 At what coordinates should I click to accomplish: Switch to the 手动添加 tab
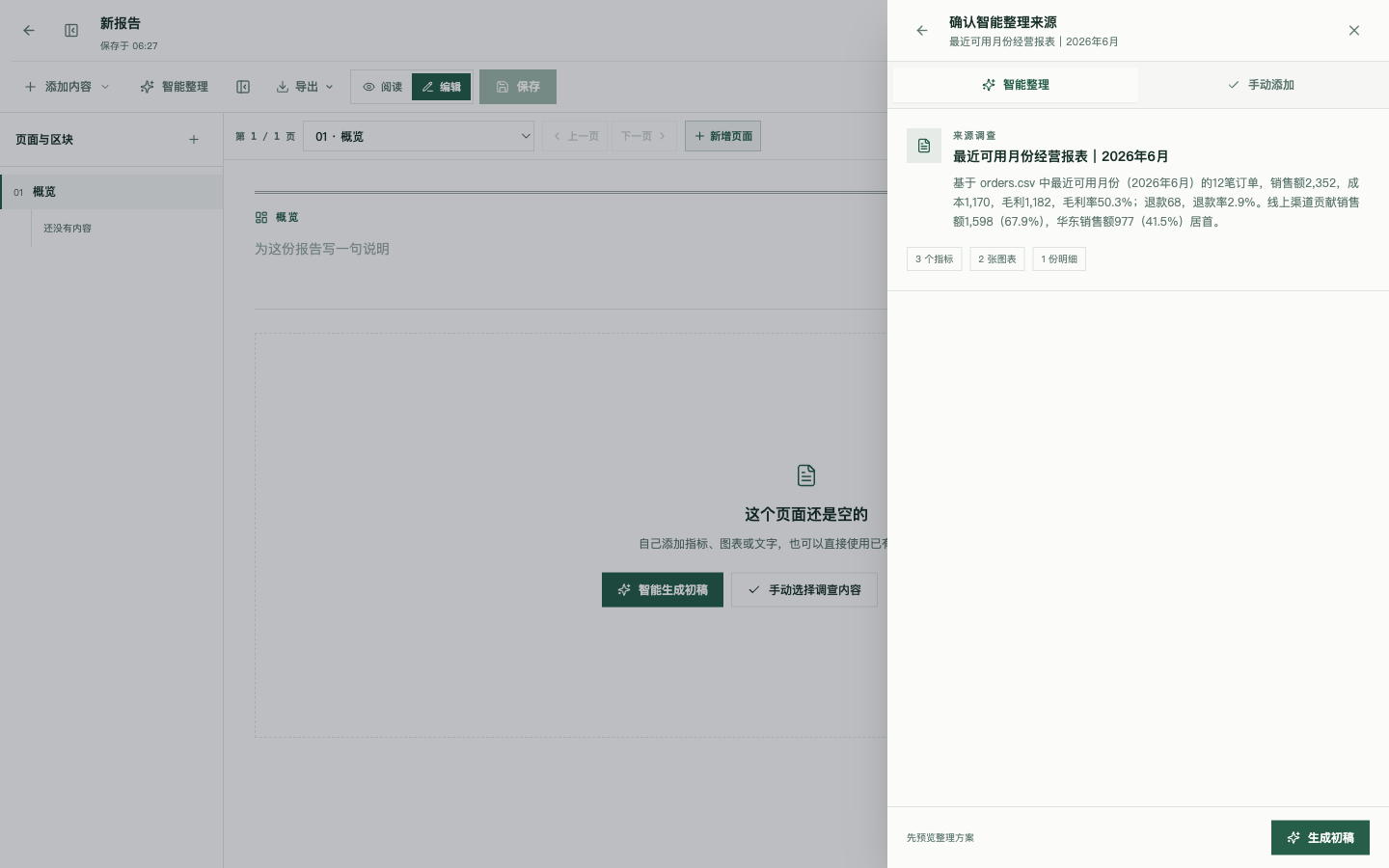pyautogui.click(x=1261, y=85)
